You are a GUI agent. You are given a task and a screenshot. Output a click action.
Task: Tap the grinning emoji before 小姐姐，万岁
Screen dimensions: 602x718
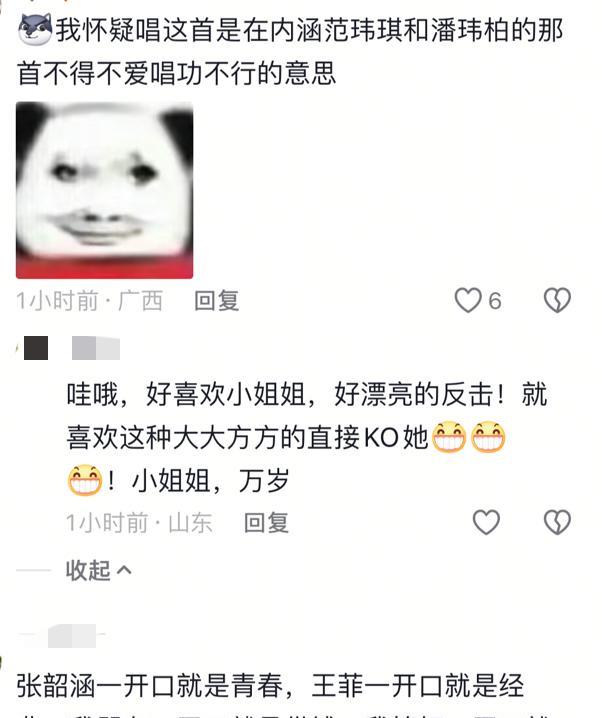[85, 480]
